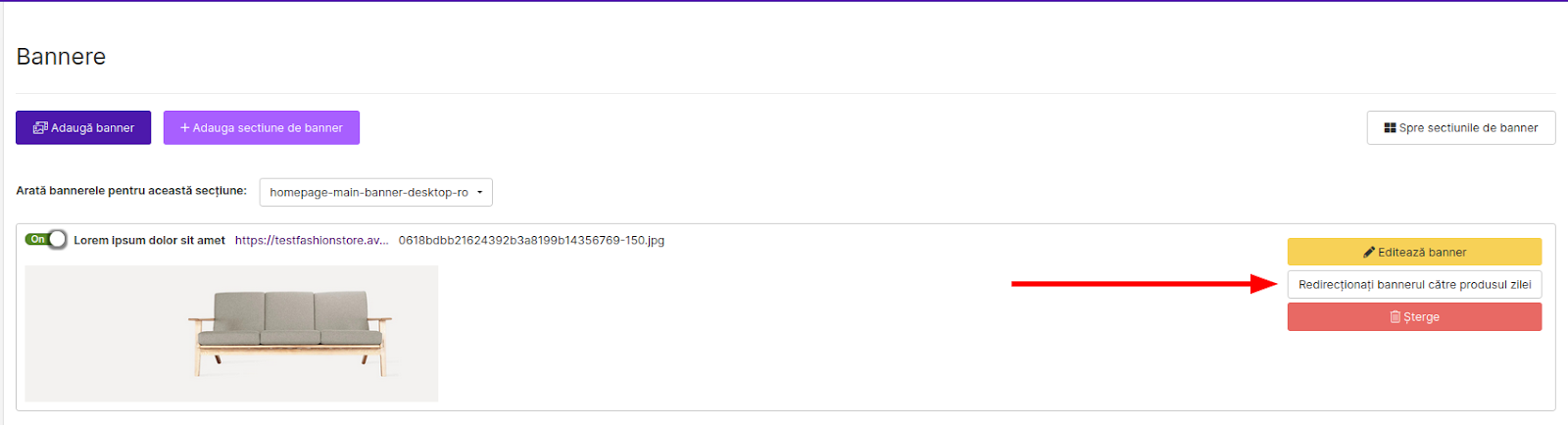The width and height of the screenshot is (1568, 425).
Task: Click the trash icon on Șterge button
Action: click(1396, 317)
